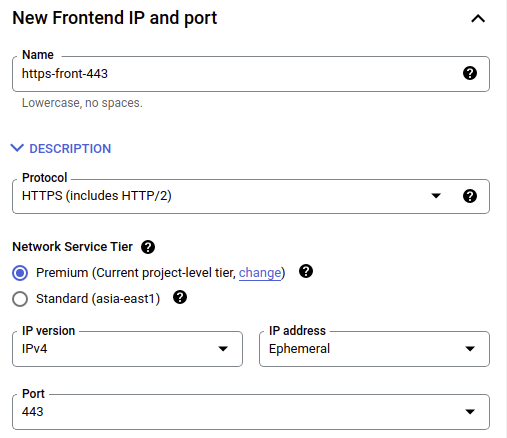The height and width of the screenshot is (438, 507).
Task: Open the help icon inside the Name field
Action: click(x=470, y=73)
